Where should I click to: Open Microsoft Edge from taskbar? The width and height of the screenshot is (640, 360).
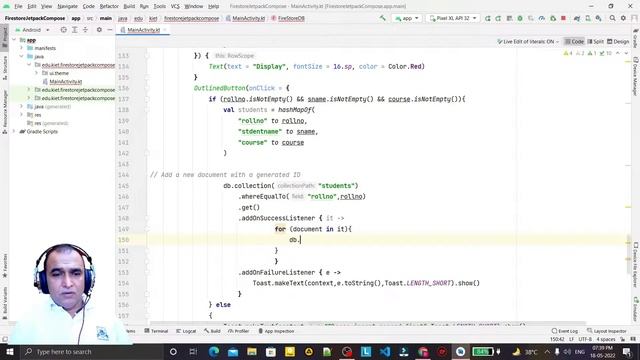(214, 351)
